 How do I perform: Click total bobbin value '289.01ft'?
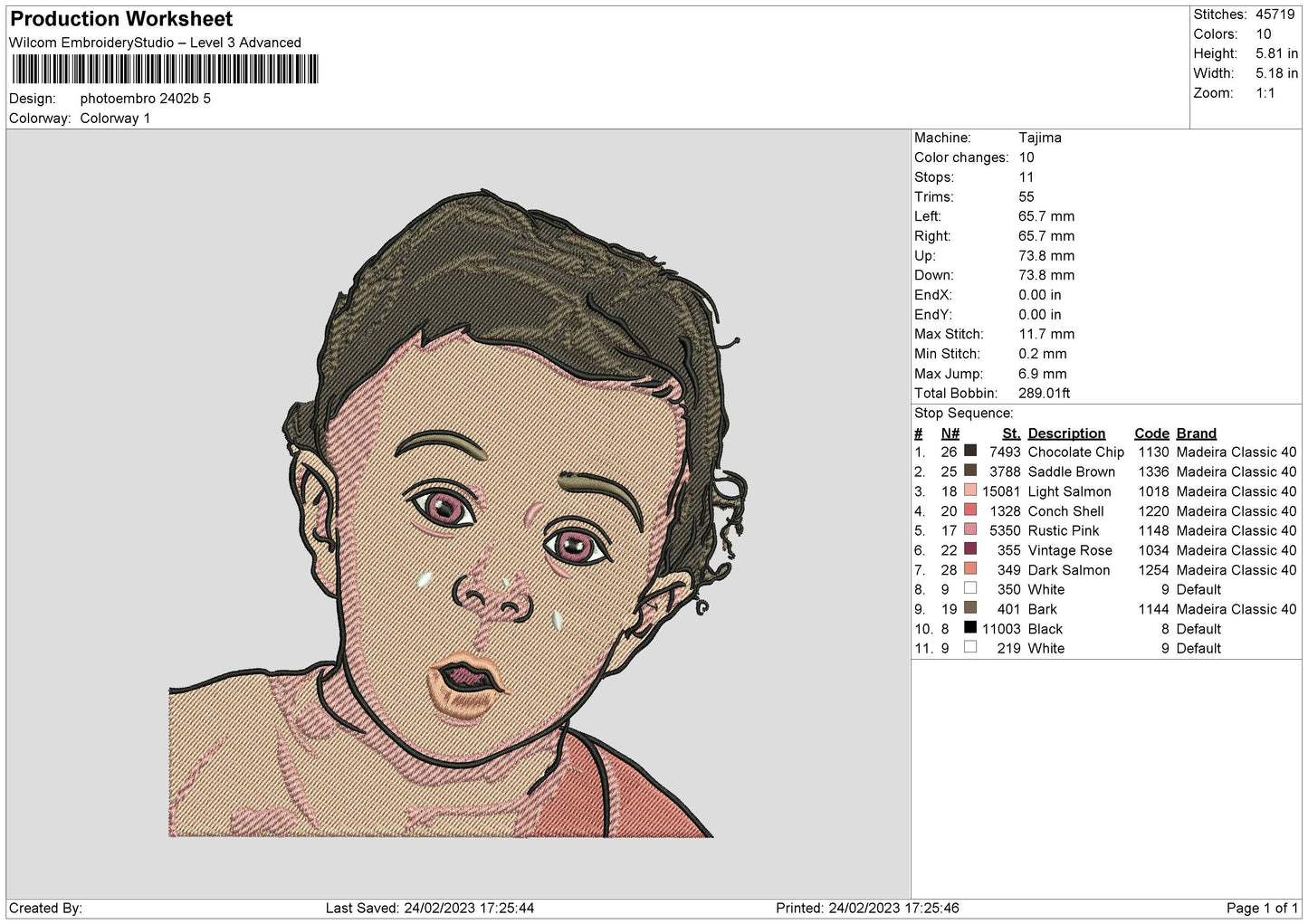click(x=1044, y=393)
